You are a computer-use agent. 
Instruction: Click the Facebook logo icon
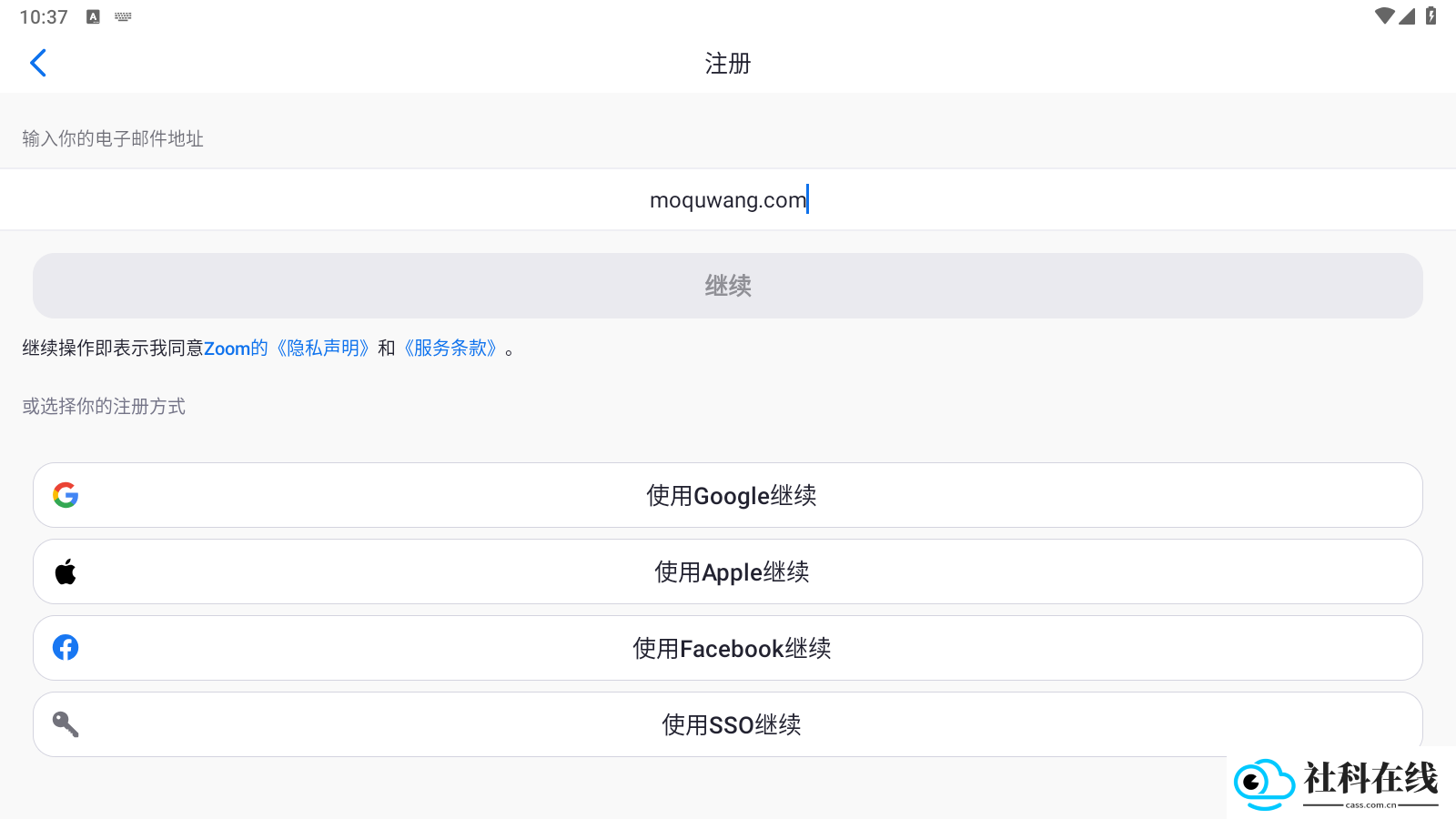coord(66,648)
